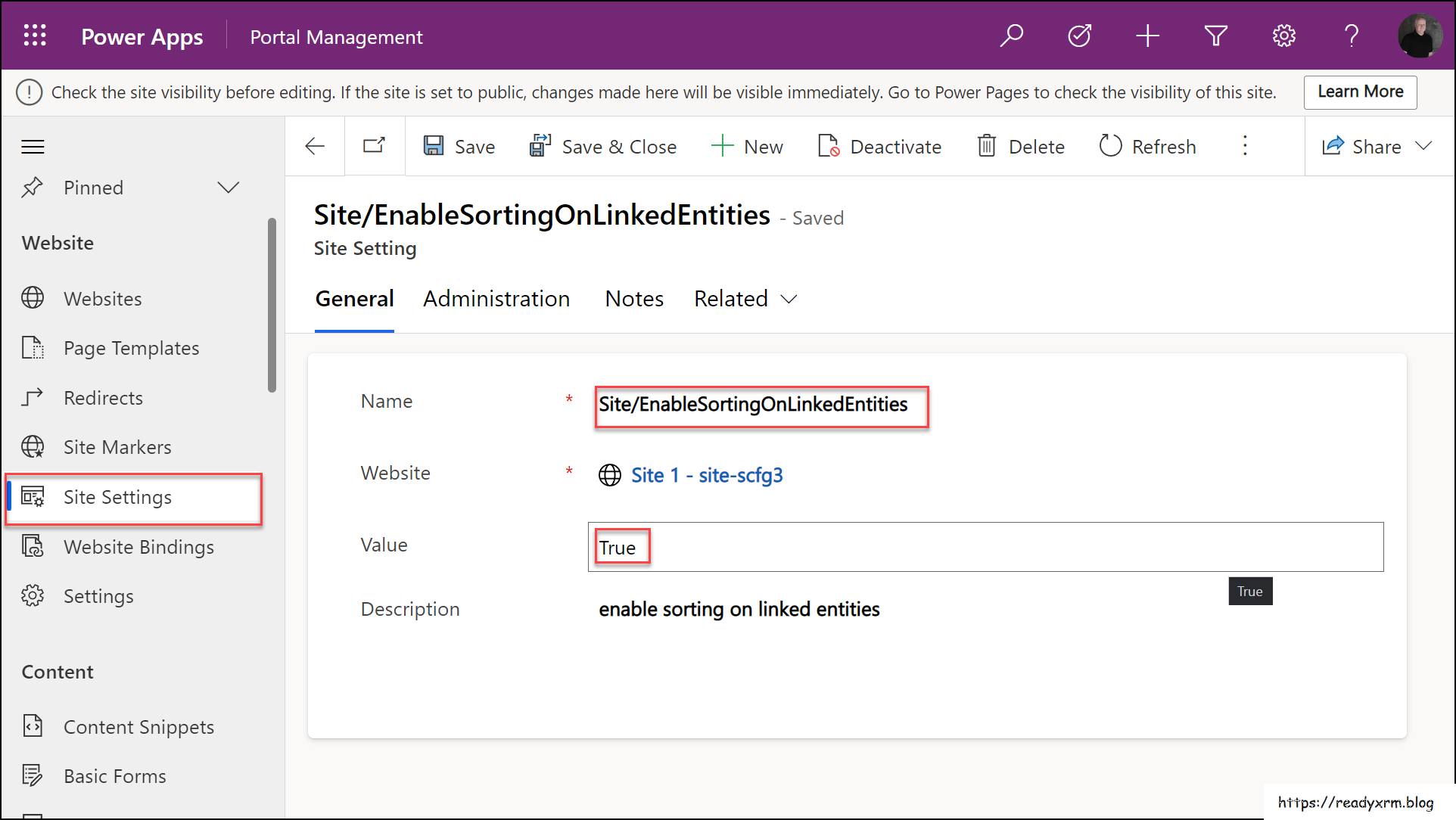Open the quick create plus icon
Image resolution: width=1456 pixels, height=820 pixels.
click(1147, 35)
